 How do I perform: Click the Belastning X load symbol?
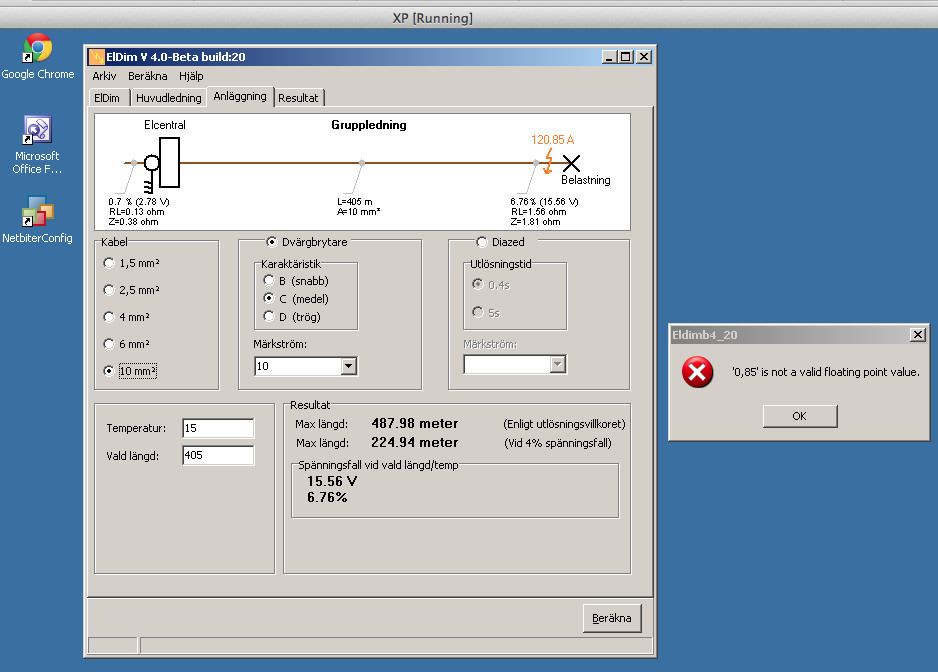(x=571, y=162)
